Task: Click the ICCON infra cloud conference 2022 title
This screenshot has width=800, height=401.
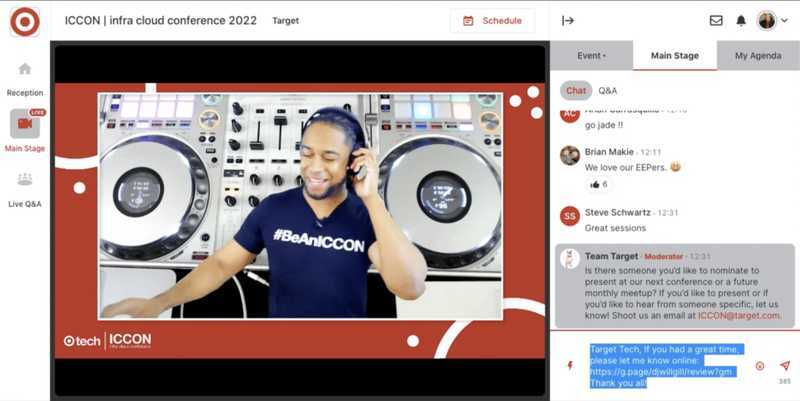Action: (161, 20)
